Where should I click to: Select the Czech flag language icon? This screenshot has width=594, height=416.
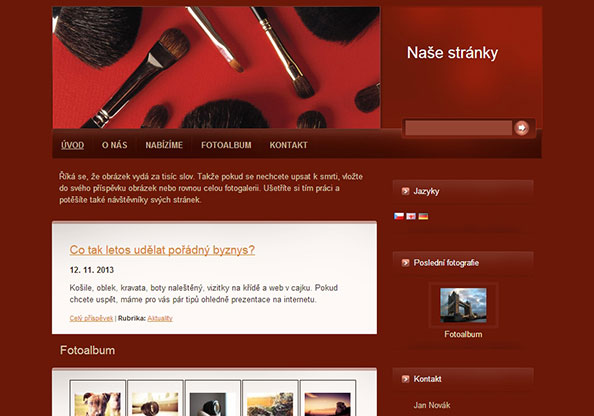(x=399, y=216)
